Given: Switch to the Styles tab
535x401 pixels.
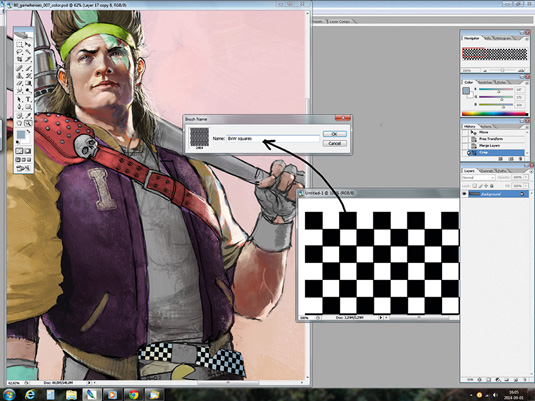Looking at the screenshot, I should tap(502, 82).
